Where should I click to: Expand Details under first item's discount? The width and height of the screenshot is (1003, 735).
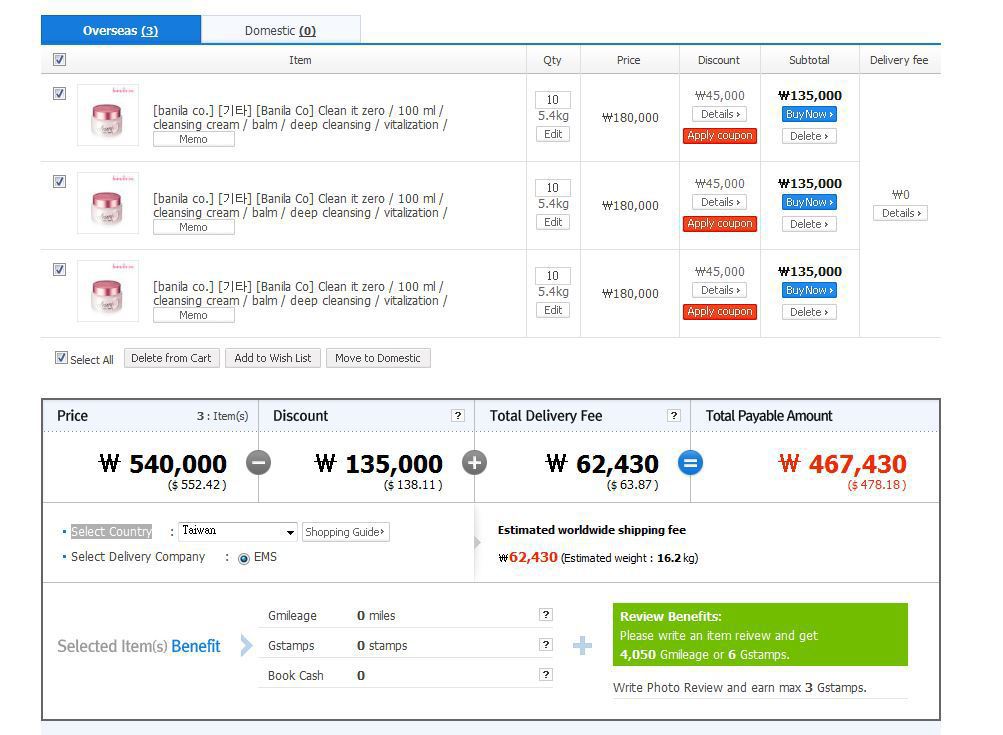click(x=720, y=114)
